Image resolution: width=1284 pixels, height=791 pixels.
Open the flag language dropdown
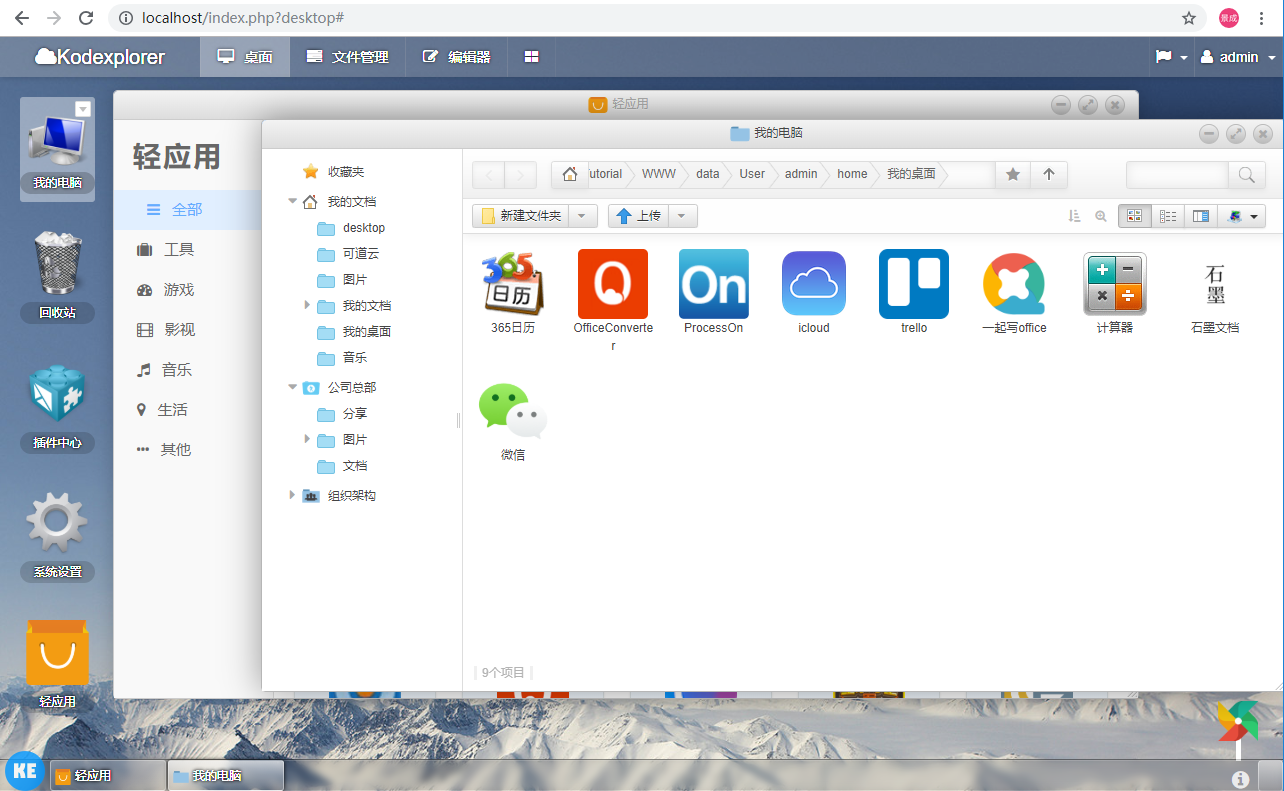[1172, 57]
